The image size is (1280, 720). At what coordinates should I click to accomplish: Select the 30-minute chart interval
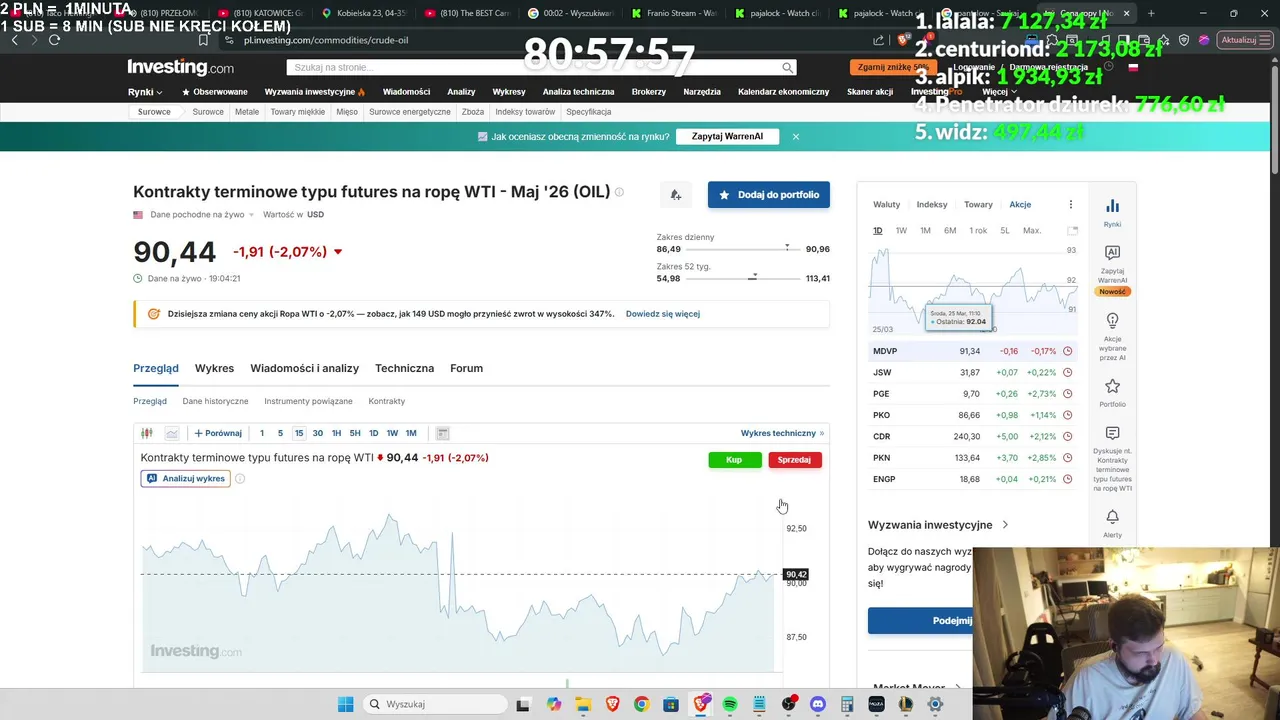pyautogui.click(x=318, y=433)
